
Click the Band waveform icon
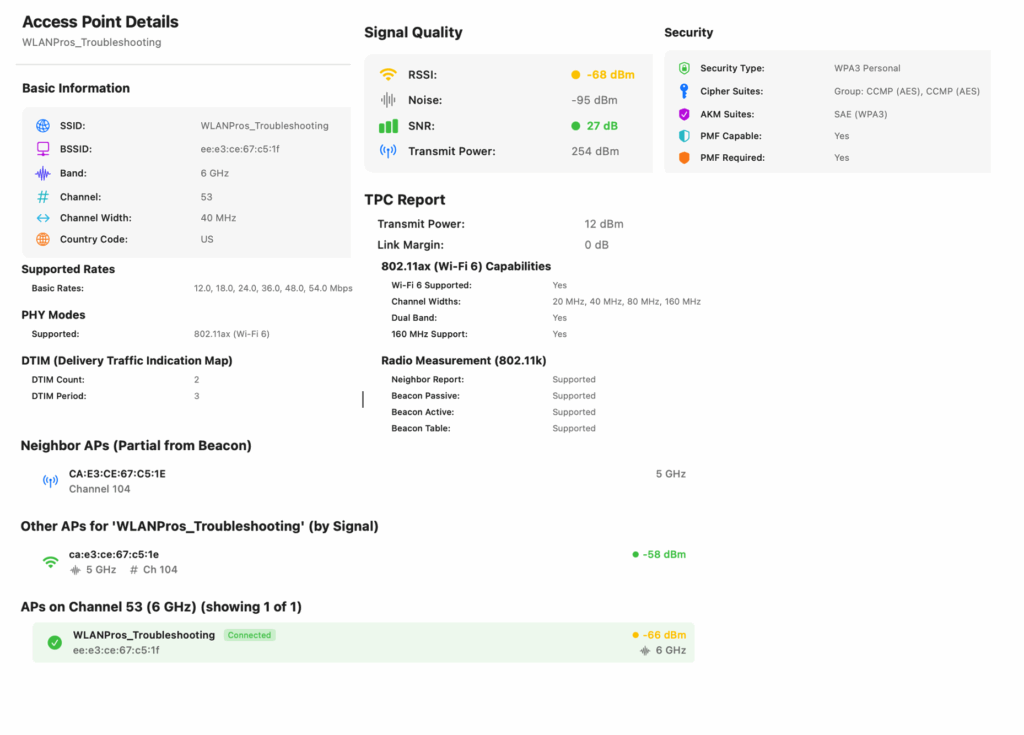coord(43,173)
